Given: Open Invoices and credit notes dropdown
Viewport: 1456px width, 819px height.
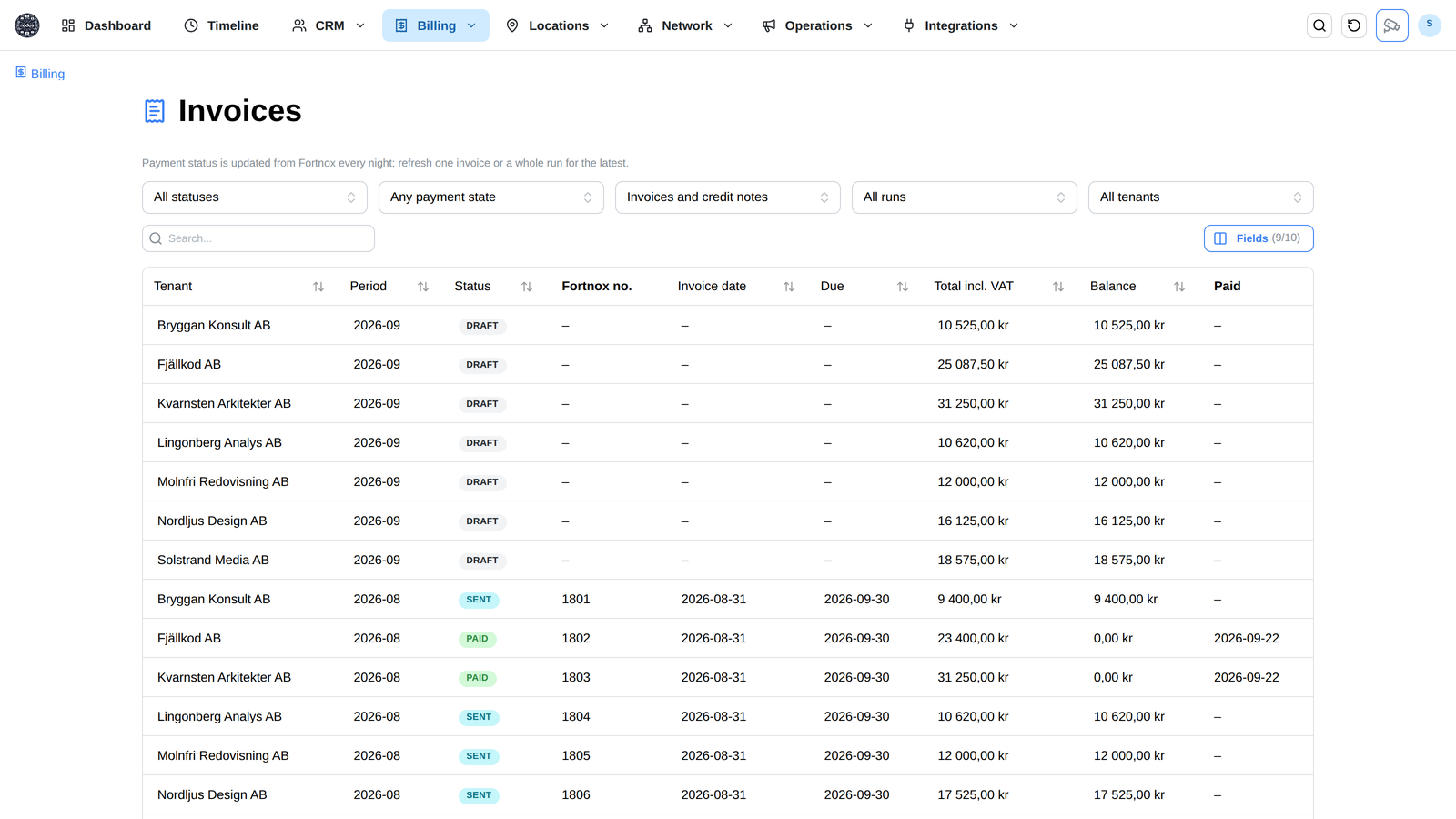Looking at the screenshot, I should (x=728, y=197).
